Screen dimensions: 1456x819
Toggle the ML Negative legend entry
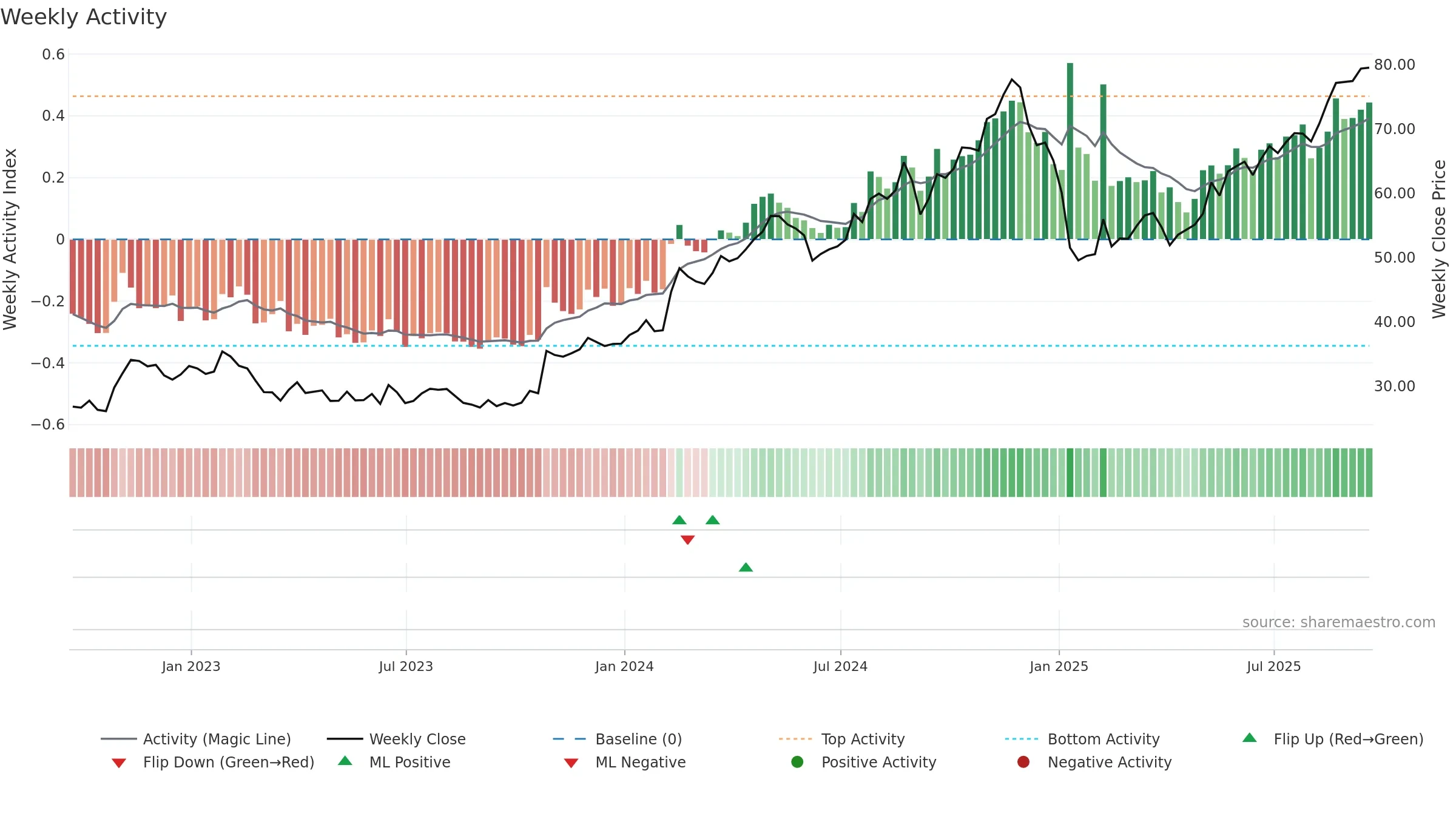tap(625, 762)
